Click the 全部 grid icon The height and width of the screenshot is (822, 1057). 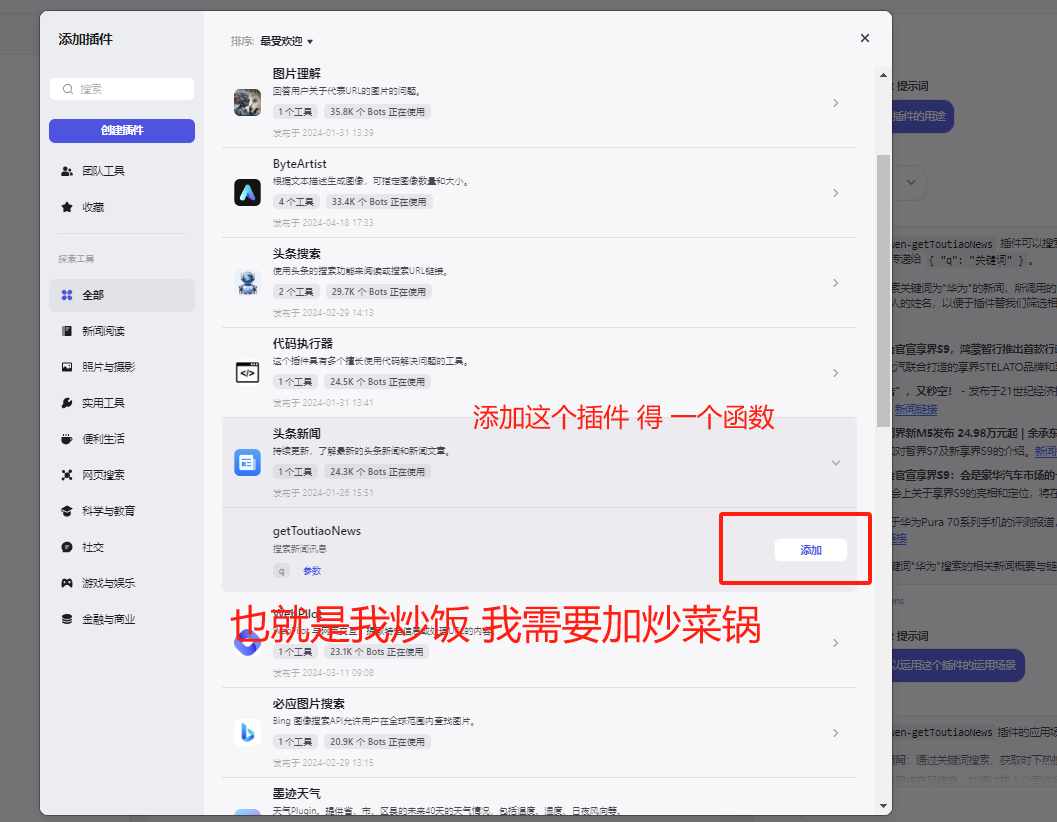pos(67,295)
